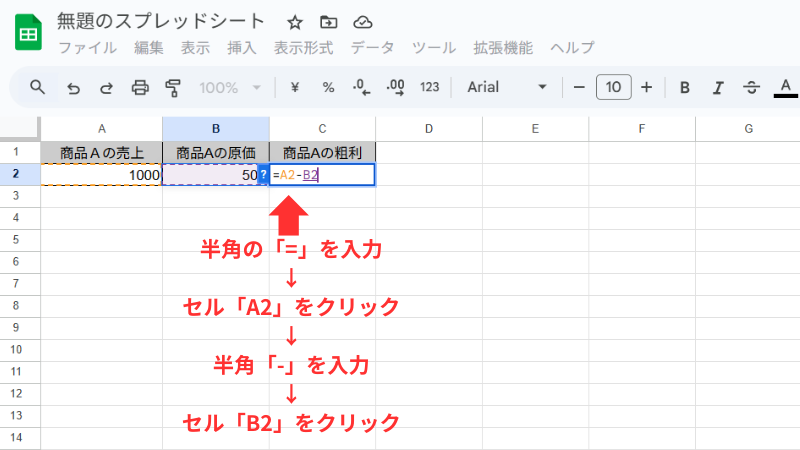
Task: Select column G header
Action: pos(748,129)
